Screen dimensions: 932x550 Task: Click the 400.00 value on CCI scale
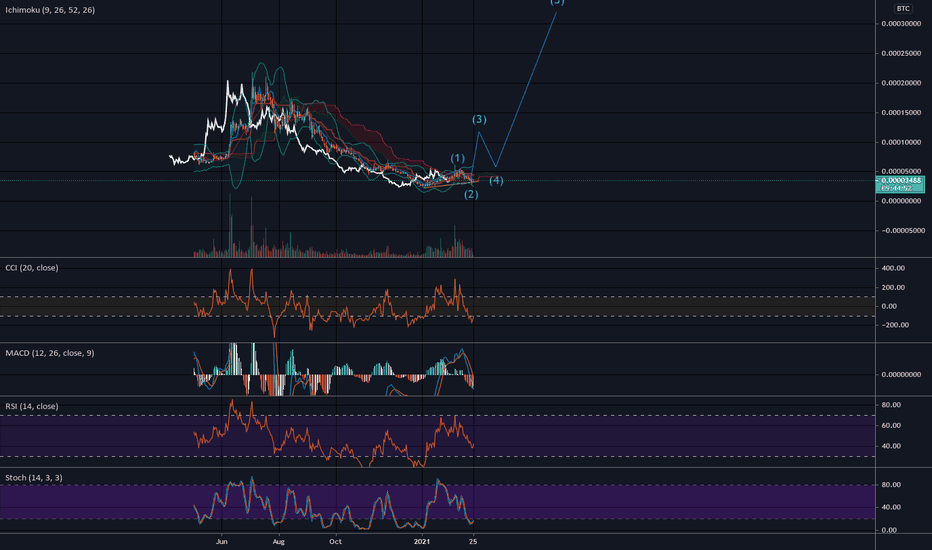point(893,268)
